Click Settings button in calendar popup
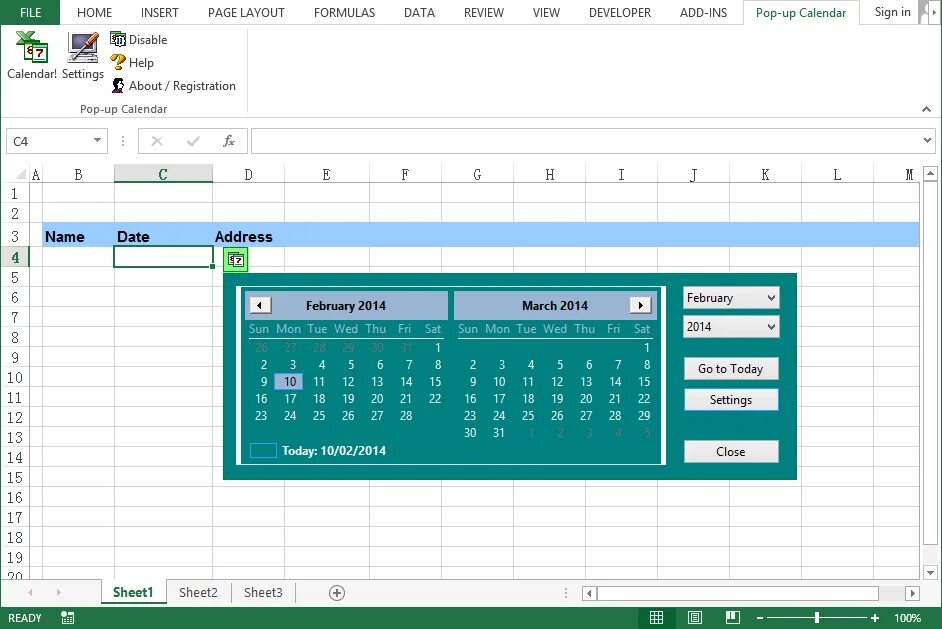Screen dimensions: 942x629 pos(731,400)
